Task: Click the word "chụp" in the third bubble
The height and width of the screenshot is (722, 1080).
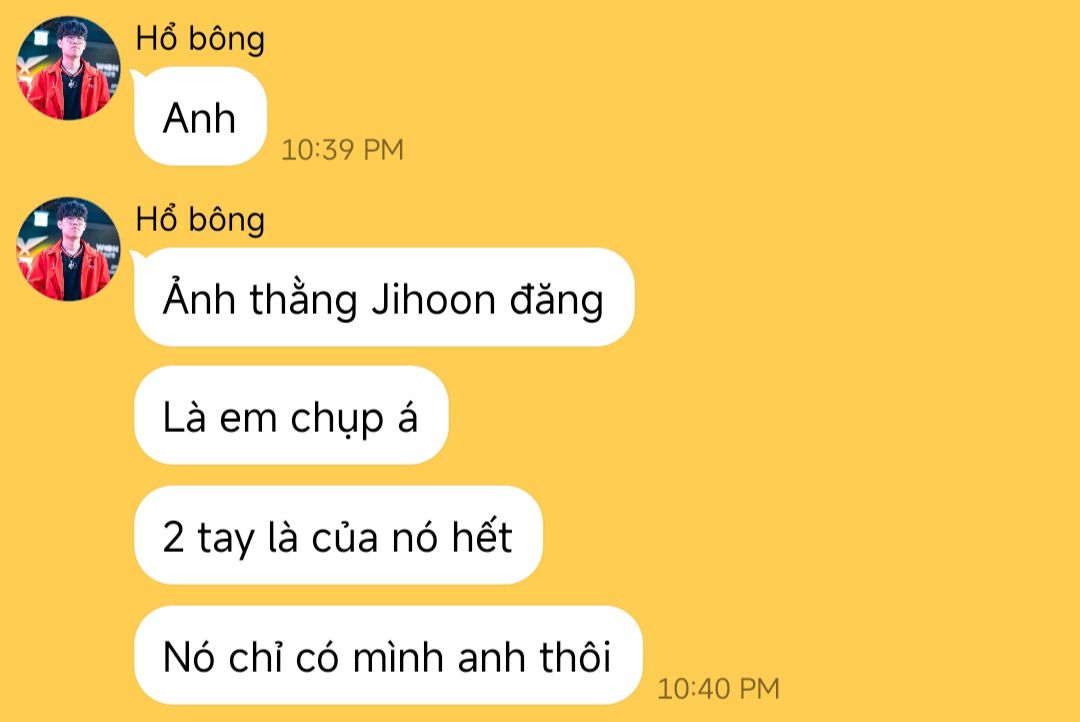Action: pyautogui.click(x=337, y=419)
